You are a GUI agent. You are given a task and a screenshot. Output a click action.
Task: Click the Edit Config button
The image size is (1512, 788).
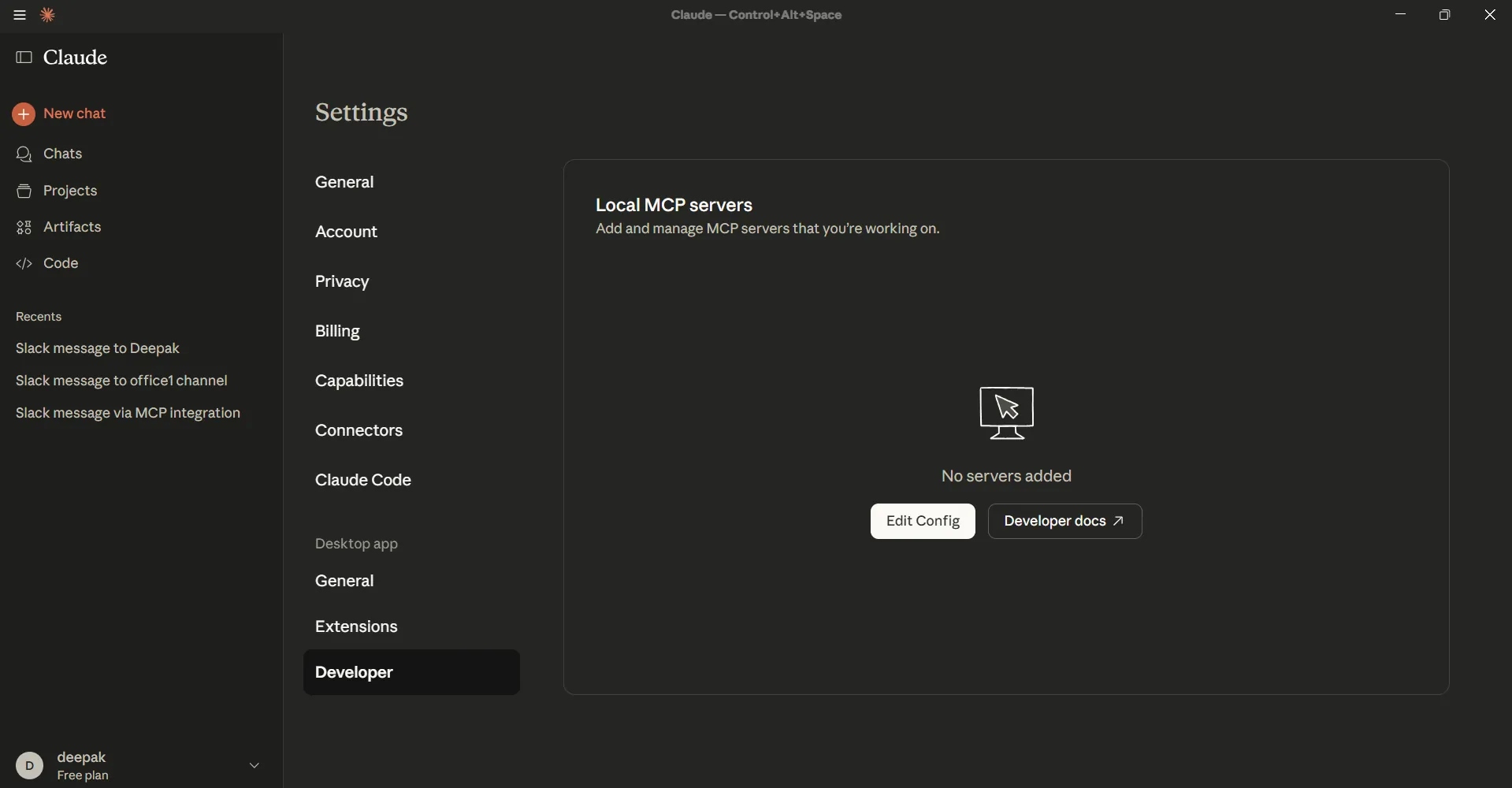(x=923, y=522)
